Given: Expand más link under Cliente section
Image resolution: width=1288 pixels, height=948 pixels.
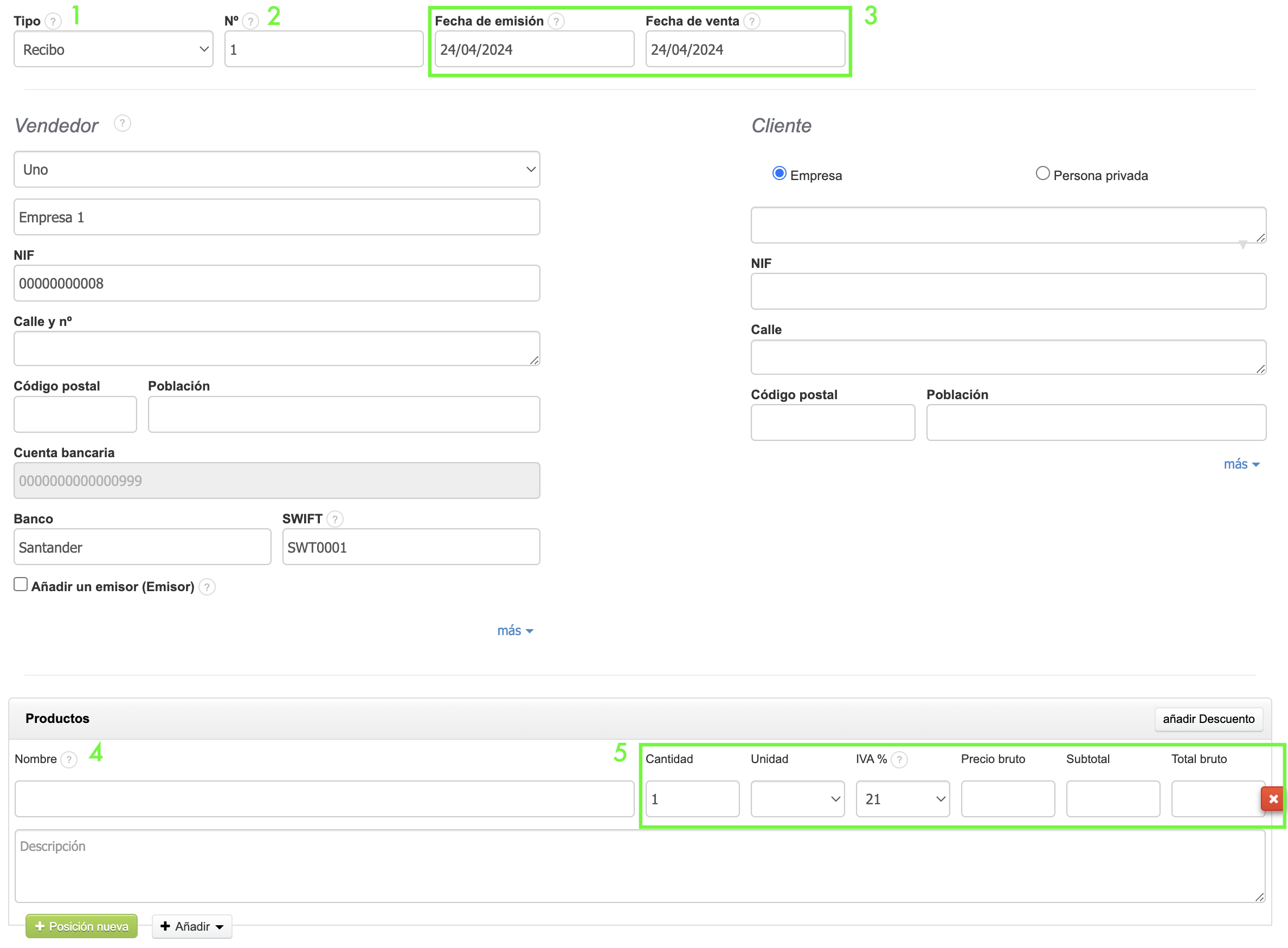Looking at the screenshot, I should [1240, 464].
